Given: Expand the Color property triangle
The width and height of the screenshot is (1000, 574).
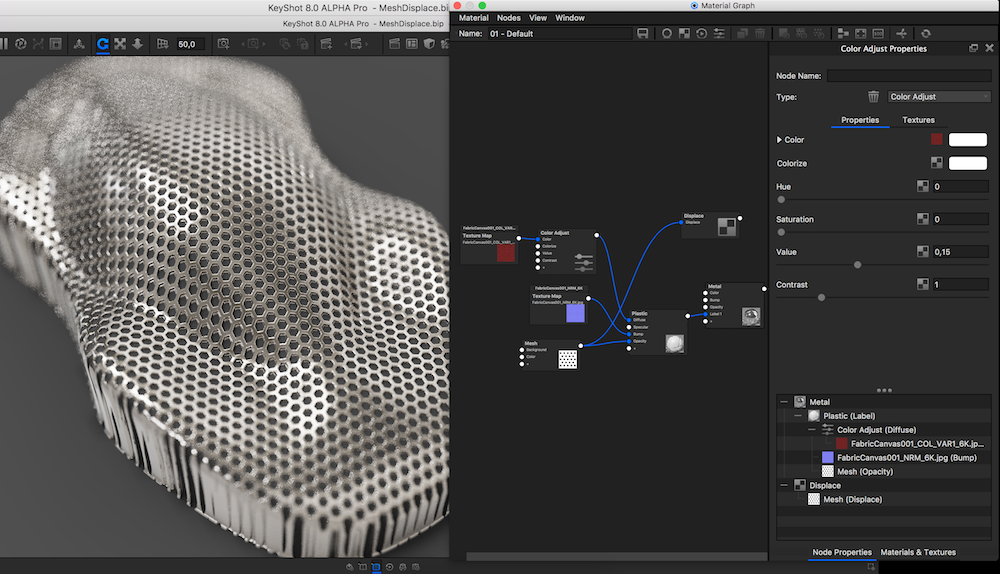Looking at the screenshot, I should tap(779, 140).
